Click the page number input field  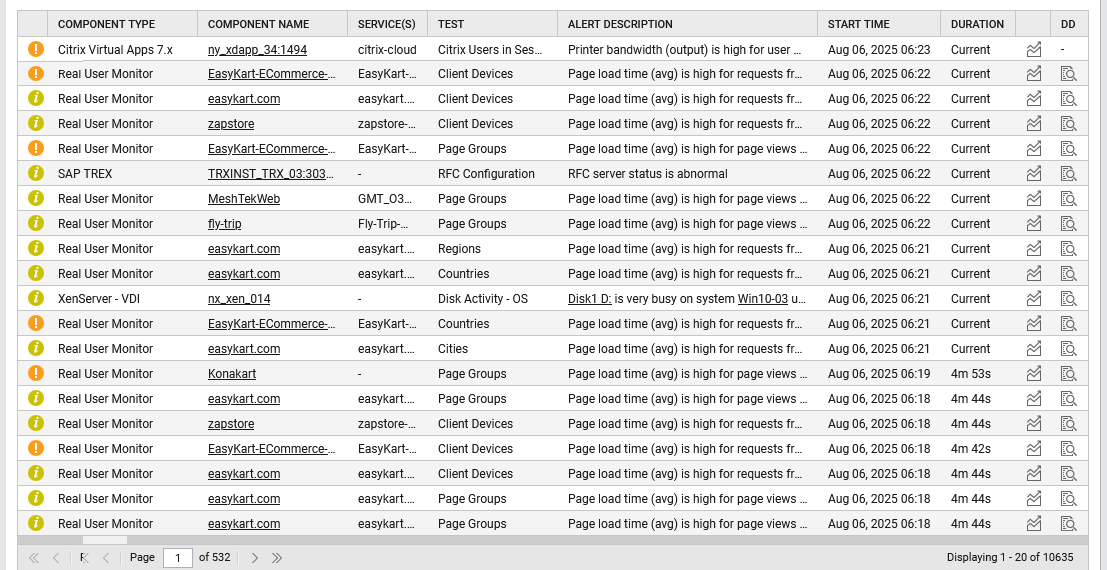pos(177,557)
